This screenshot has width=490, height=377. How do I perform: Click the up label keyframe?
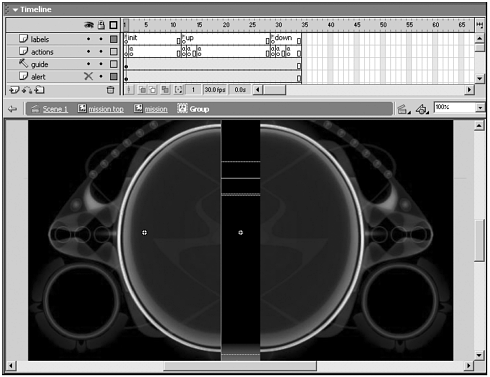click(184, 39)
